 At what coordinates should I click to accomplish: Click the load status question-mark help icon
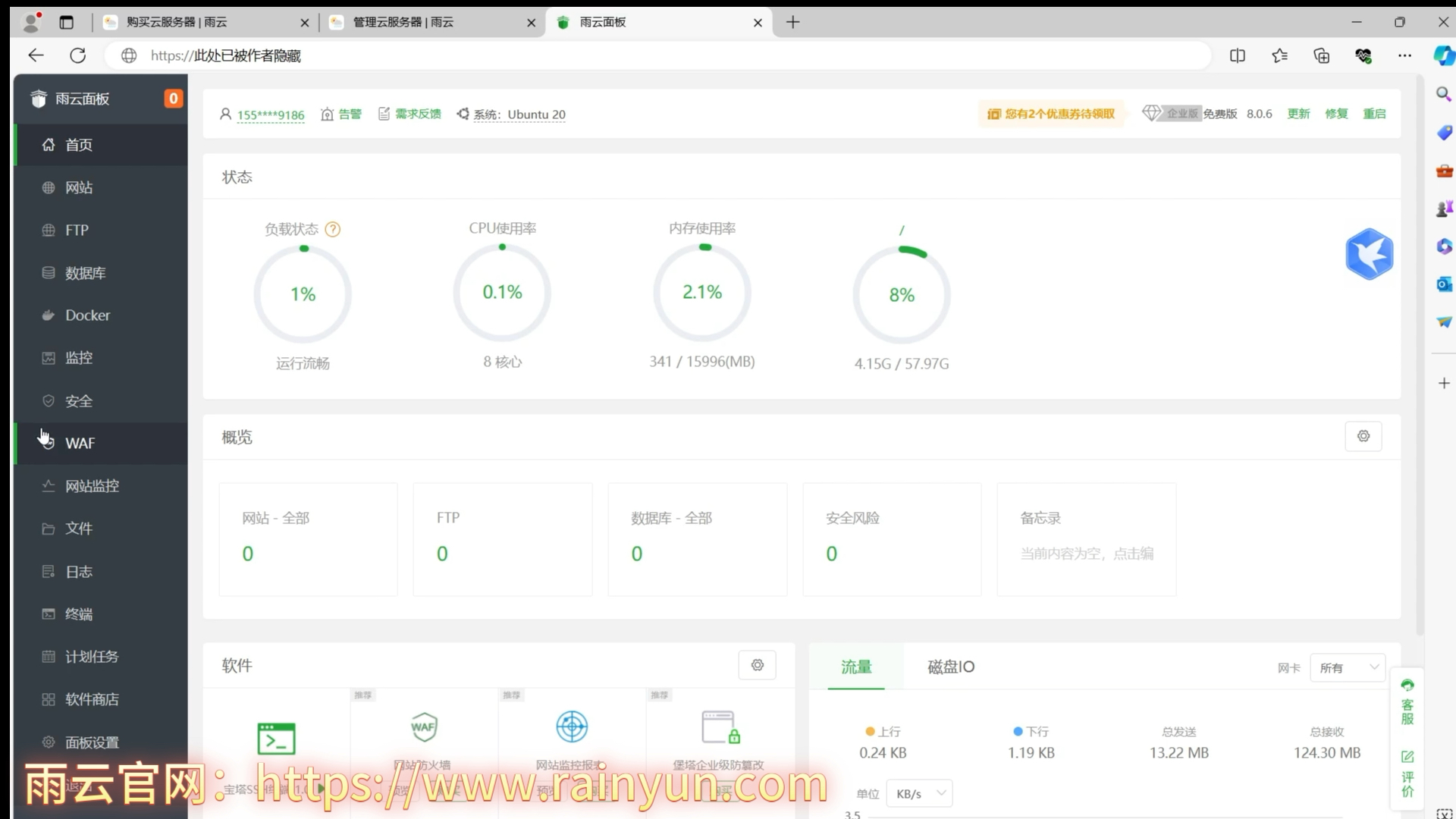(x=332, y=229)
